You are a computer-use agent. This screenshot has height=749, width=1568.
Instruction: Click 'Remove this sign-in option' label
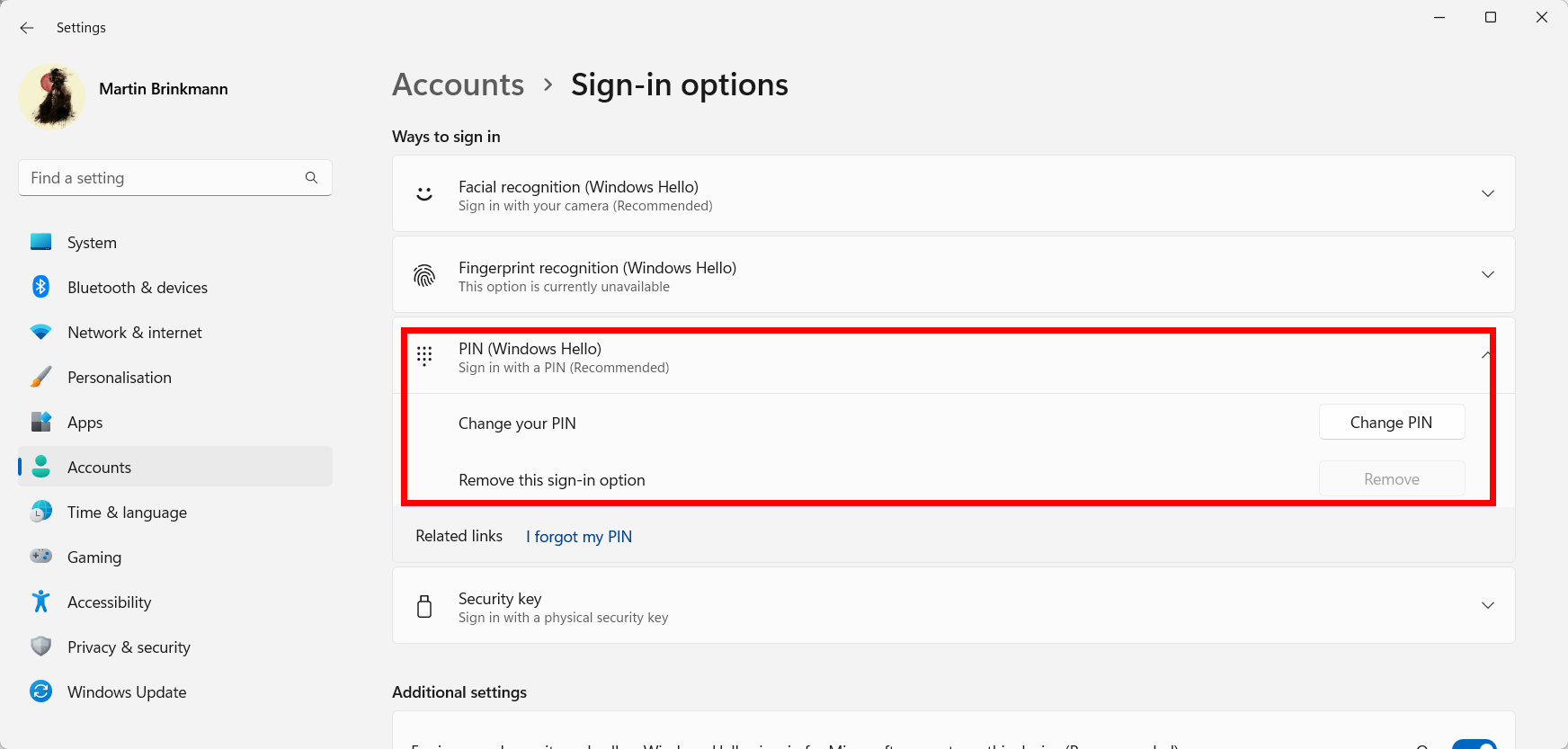tap(552, 480)
